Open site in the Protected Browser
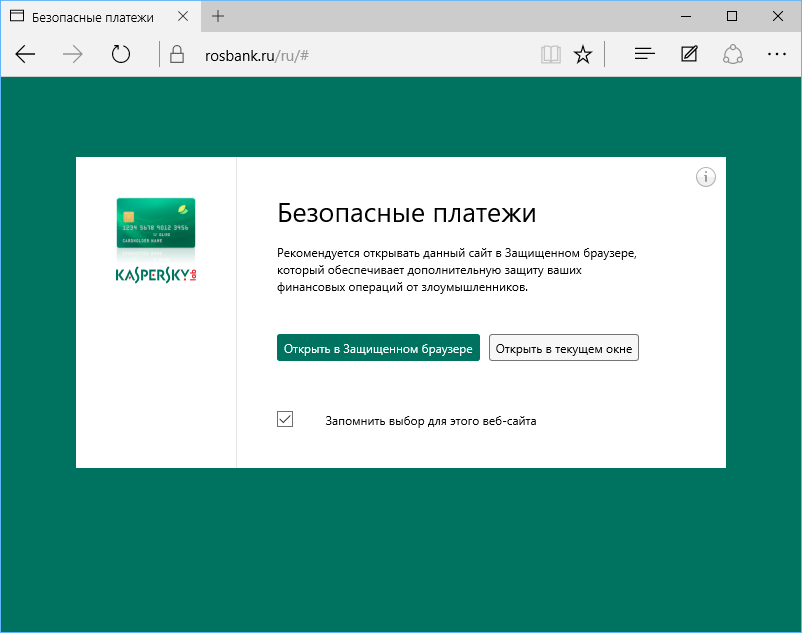Screen dimensions: 802x633 pyautogui.click(x=378, y=348)
